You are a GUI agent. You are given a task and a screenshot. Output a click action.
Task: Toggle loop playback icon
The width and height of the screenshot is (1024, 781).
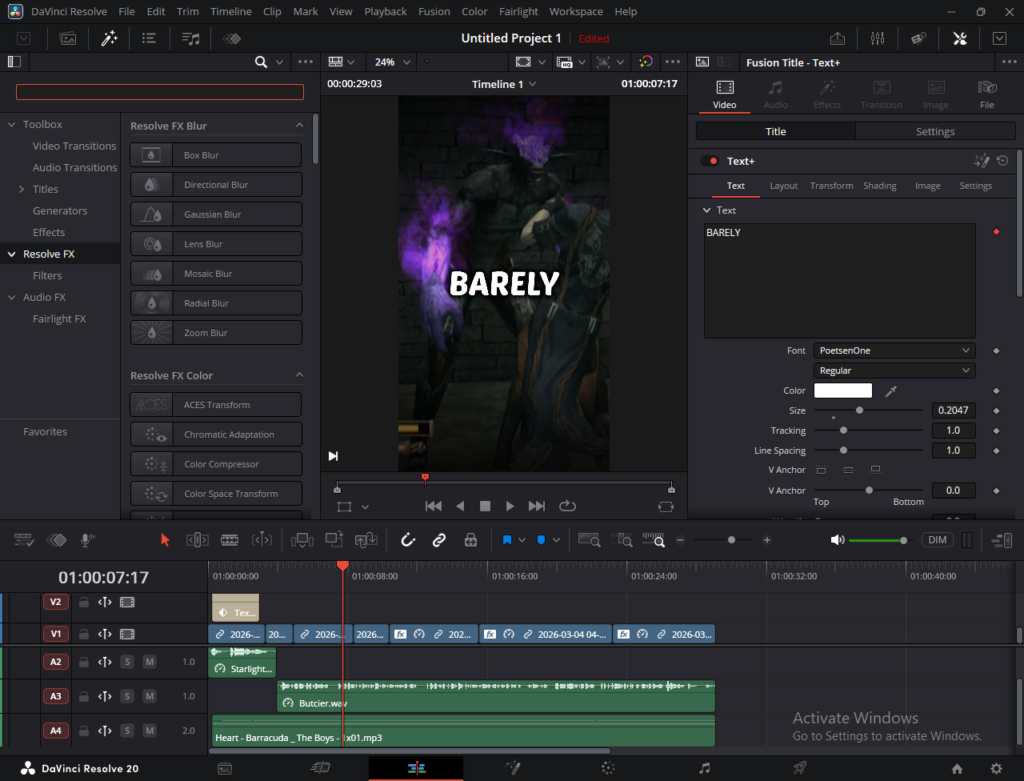click(568, 506)
